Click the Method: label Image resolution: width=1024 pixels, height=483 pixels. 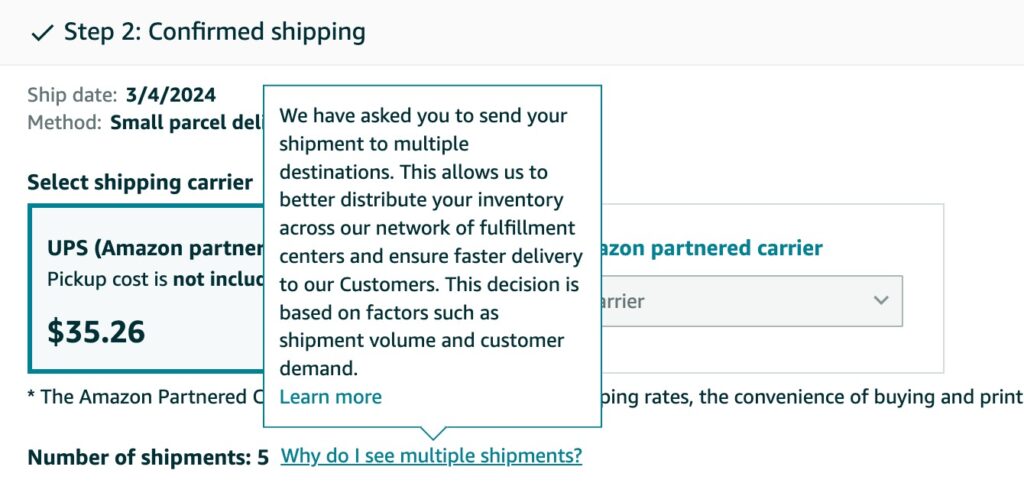[x=65, y=123]
